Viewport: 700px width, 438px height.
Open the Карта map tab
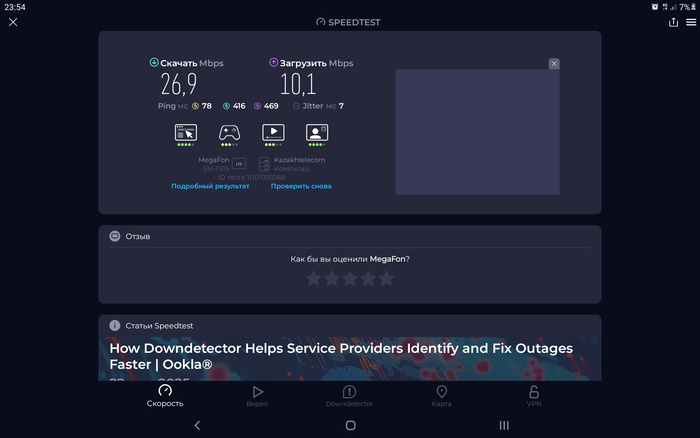click(x=441, y=396)
